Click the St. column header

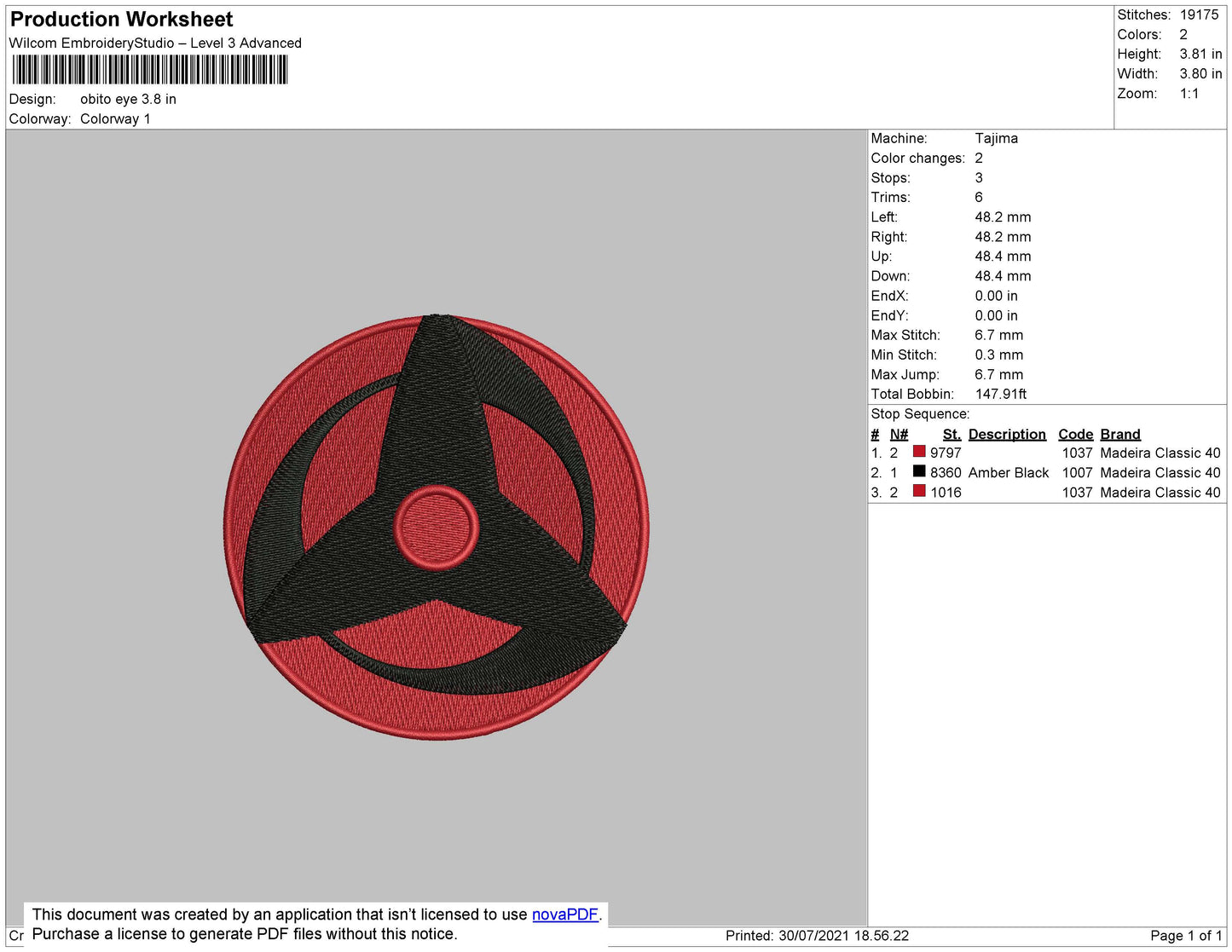point(951,435)
